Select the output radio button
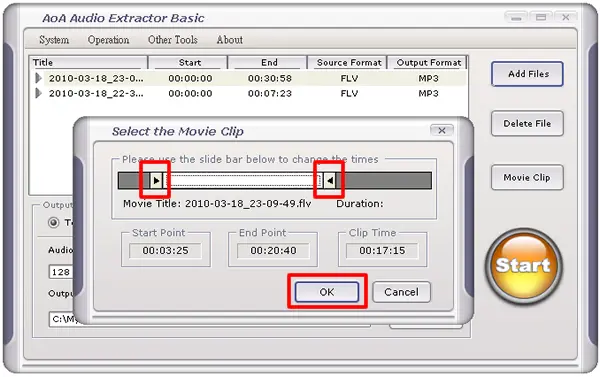The image size is (600, 377). (x=54, y=222)
